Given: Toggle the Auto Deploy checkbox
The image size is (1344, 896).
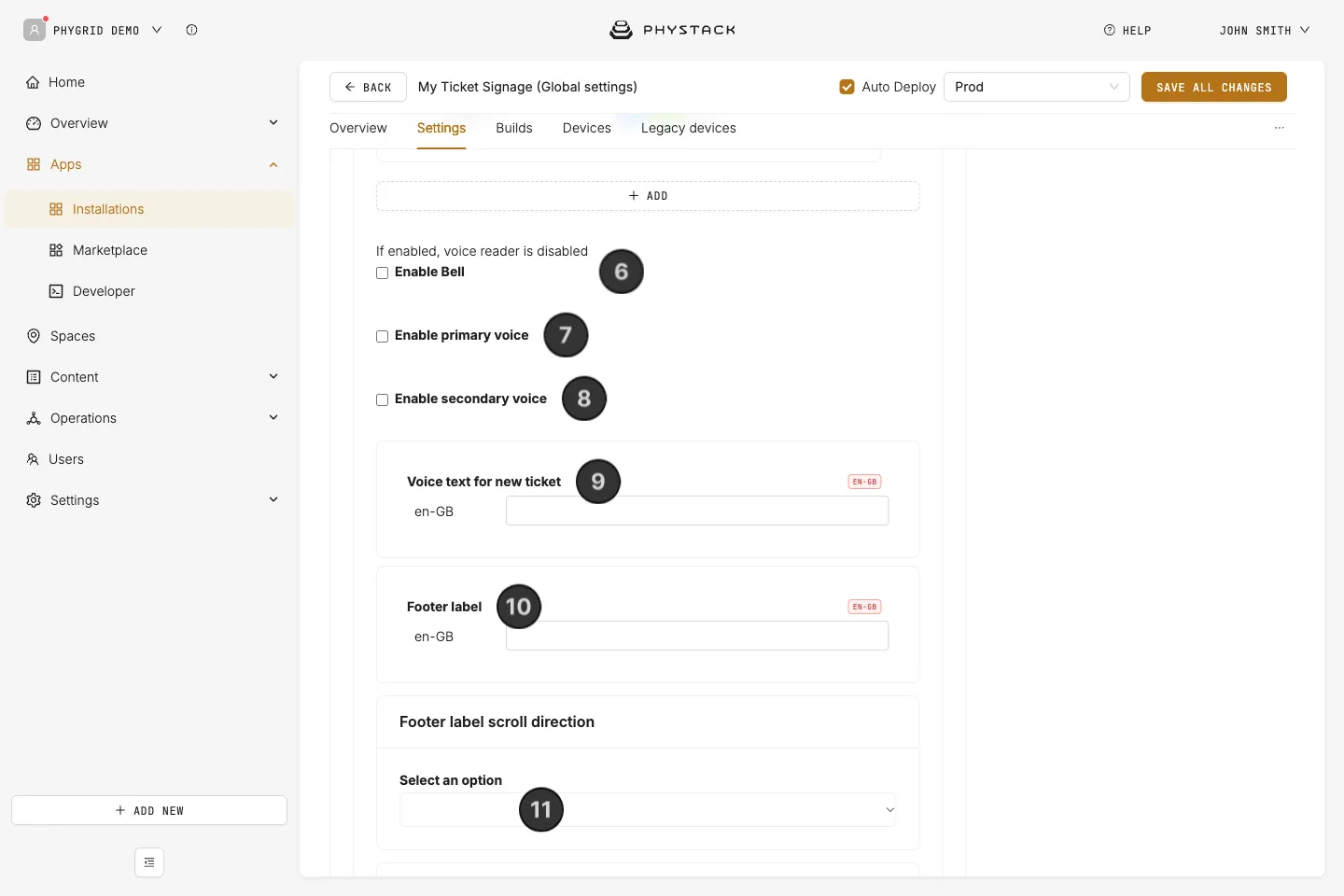Looking at the screenshot, I should tap(847, 87).
